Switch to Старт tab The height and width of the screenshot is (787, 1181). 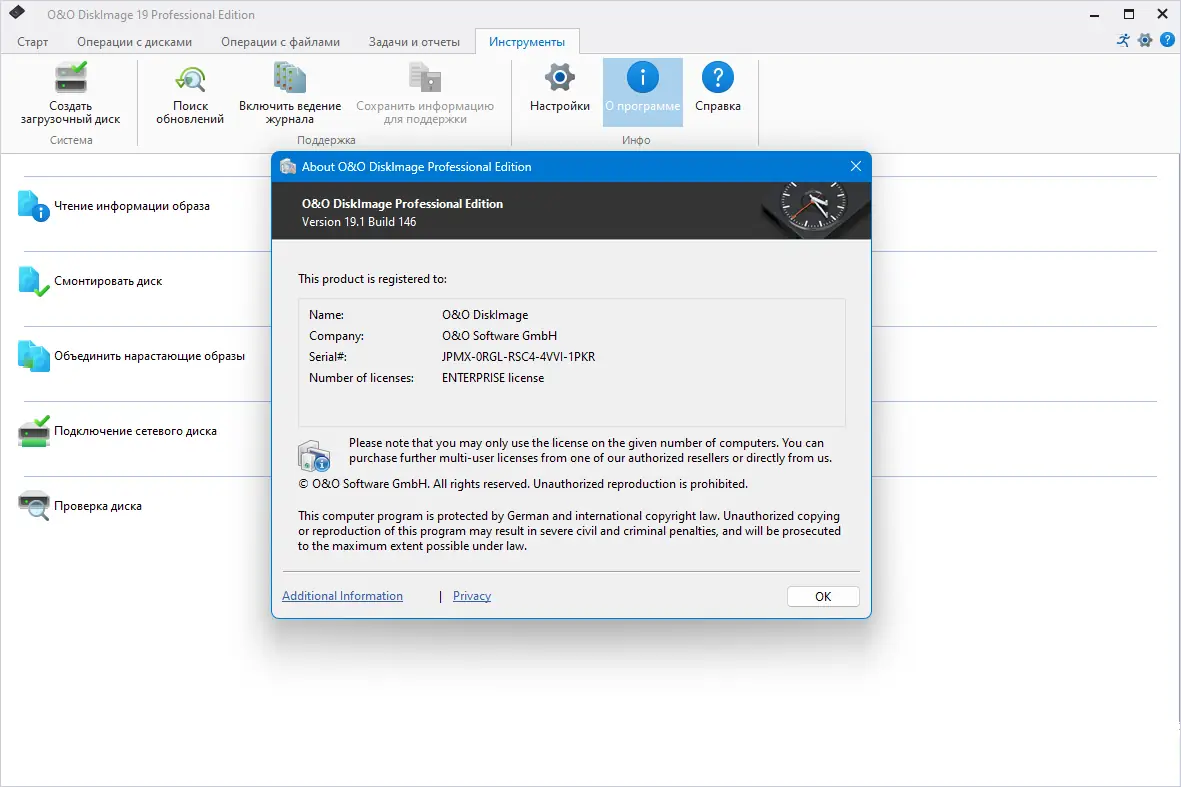click(32, 42)
